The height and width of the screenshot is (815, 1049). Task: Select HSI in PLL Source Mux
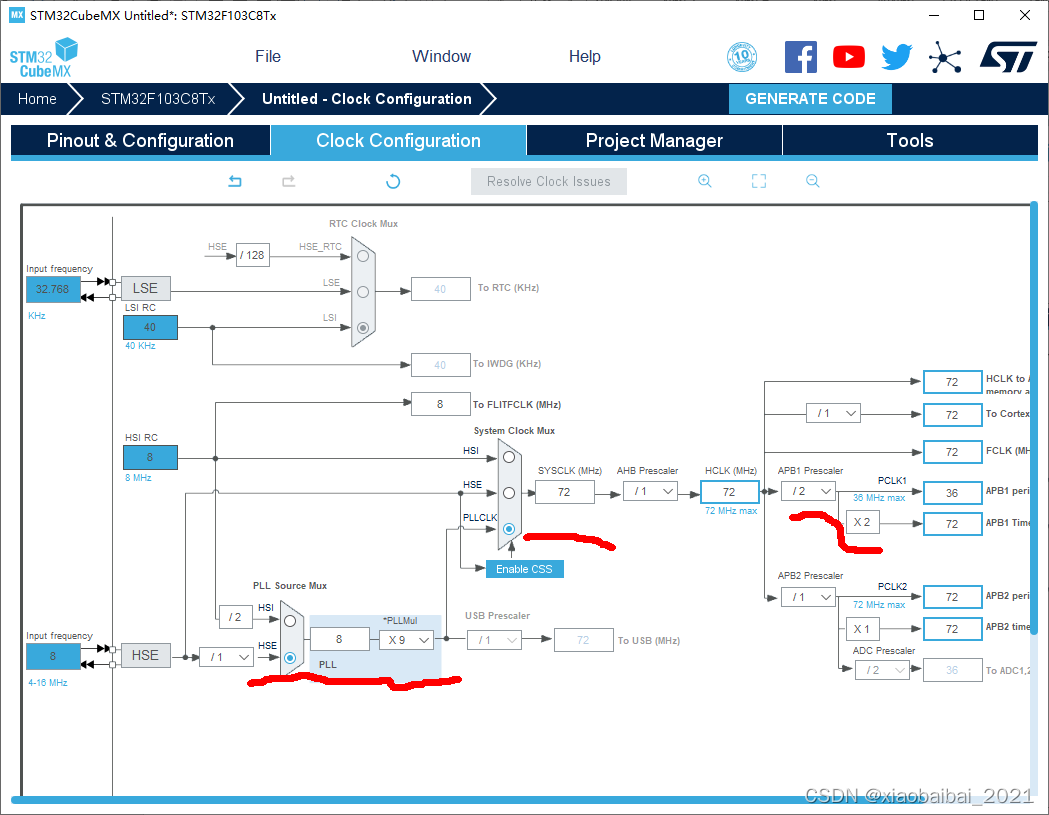click(x=290, y=621)
